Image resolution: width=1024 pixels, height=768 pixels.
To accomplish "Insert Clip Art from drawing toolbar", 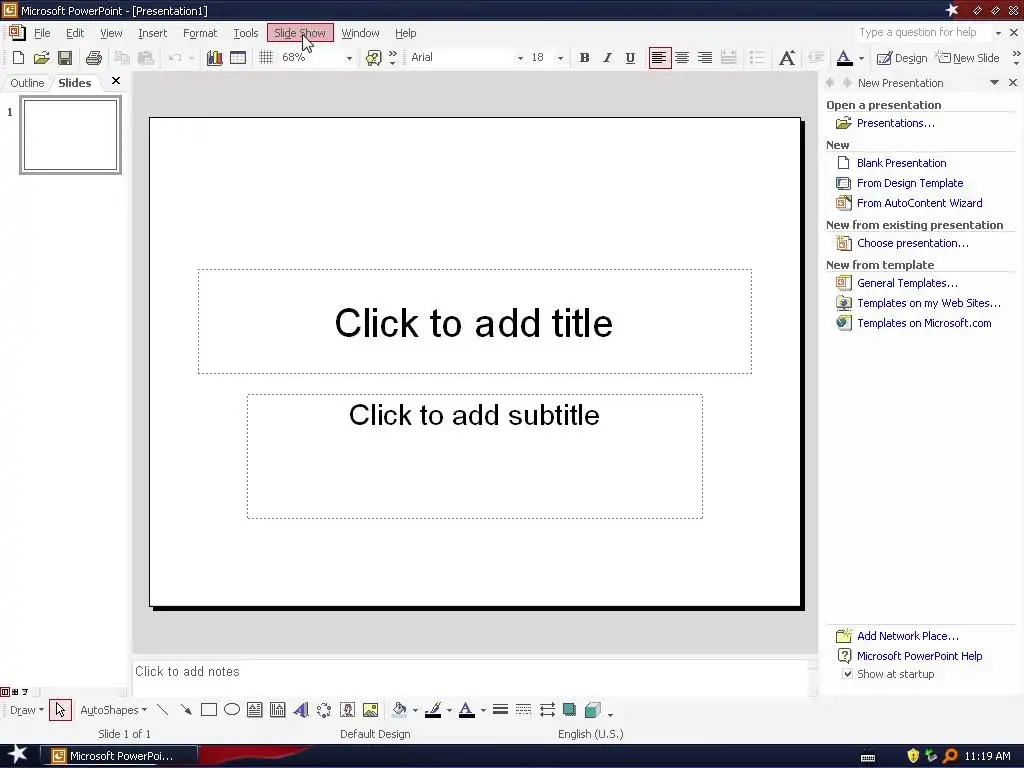I will pos(347,711).
